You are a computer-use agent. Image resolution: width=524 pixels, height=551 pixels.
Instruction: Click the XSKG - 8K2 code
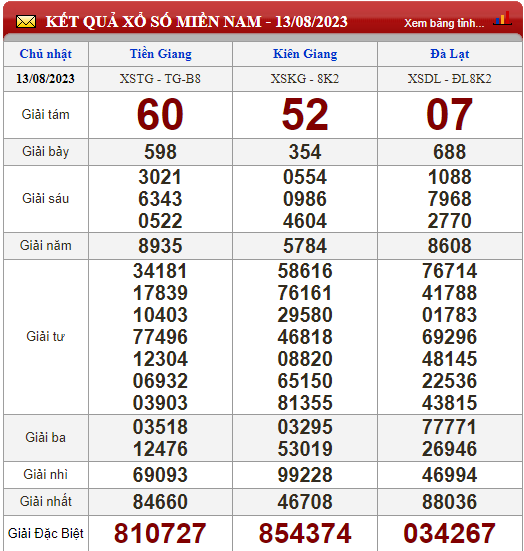pyautogui.click(x=305, y=79)
